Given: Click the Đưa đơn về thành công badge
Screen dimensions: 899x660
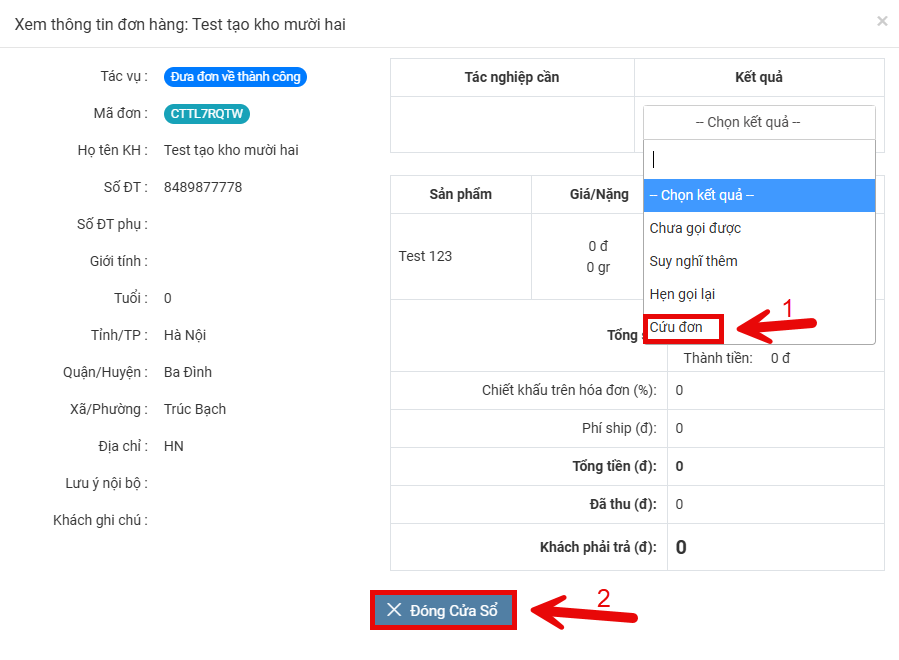Looking at the screenshot, I should point(235,77).
